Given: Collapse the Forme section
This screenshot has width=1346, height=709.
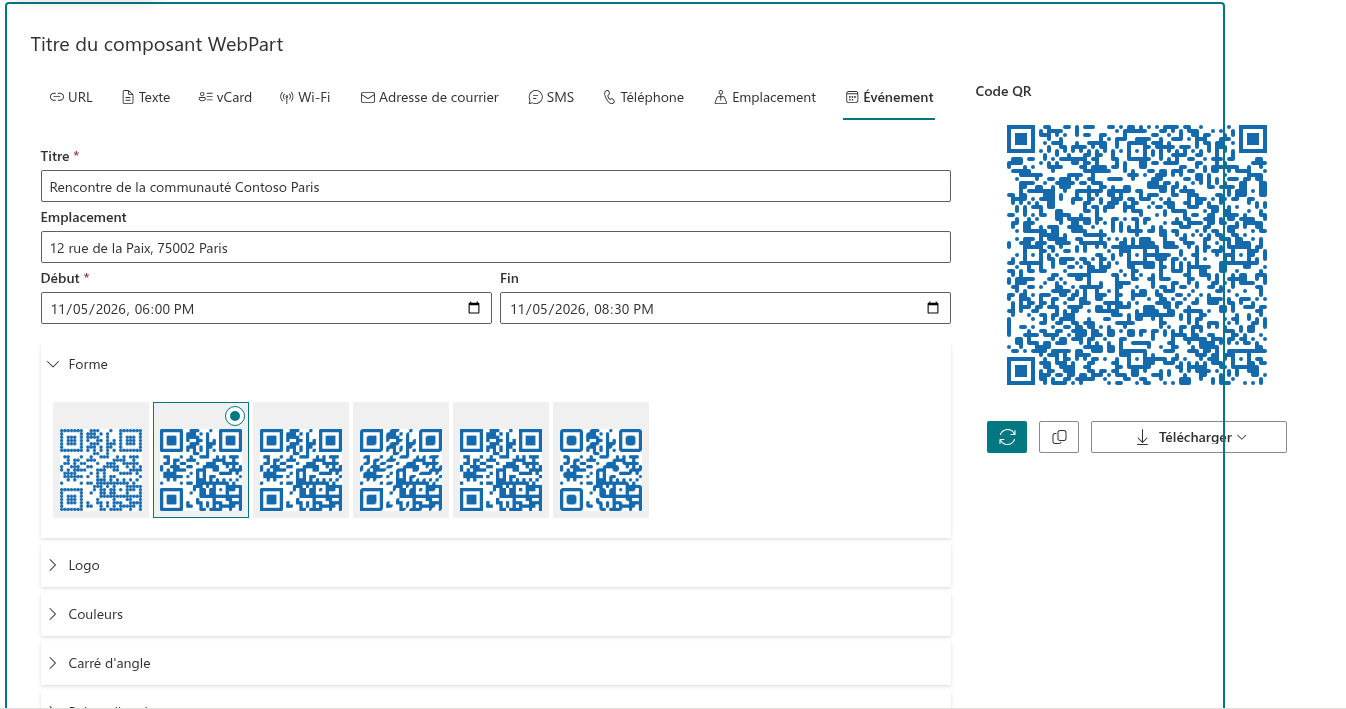Looking at the screenshot, I should tap(496, 364).
